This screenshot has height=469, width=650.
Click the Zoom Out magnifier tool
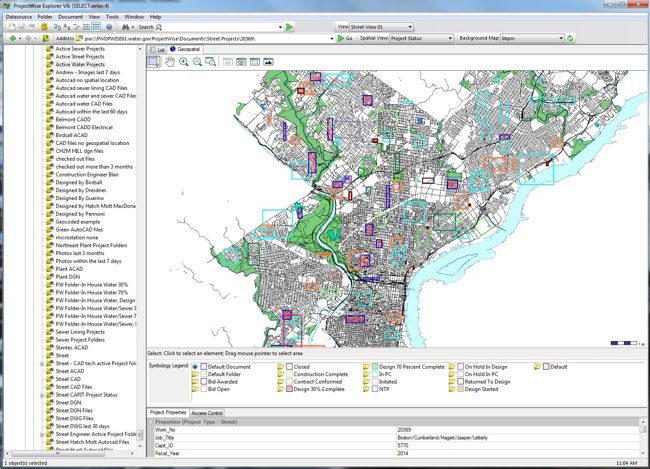197,62
